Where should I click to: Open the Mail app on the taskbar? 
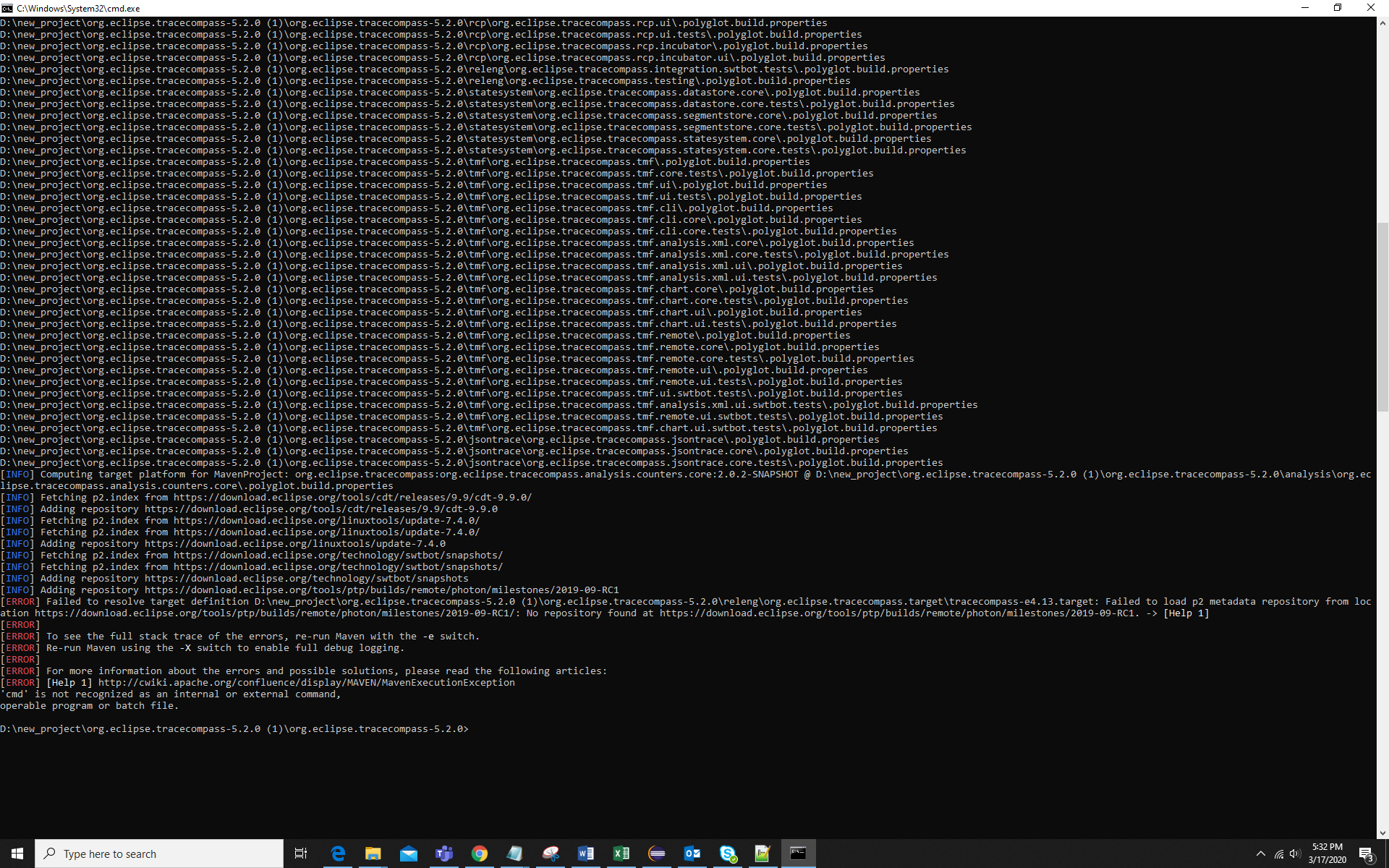pos(409,854)
